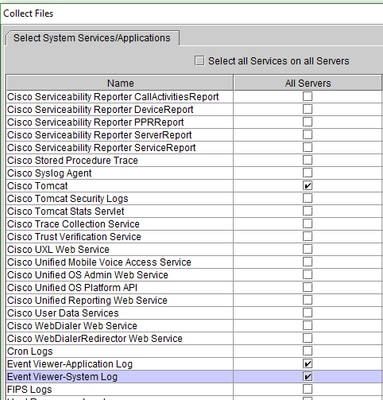Click the 'Event Viewer-Application Log' name
This screenshot has height=400, width=383.
pyautogui.click(x=70, y=364)
